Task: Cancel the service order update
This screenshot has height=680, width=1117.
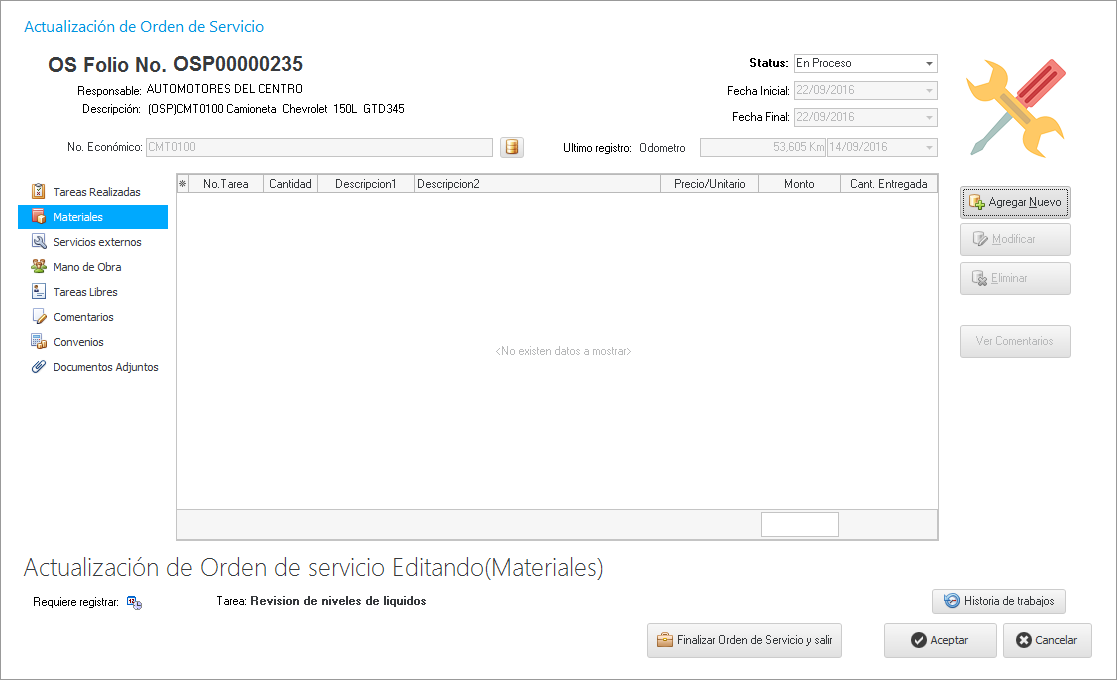Action: 1046,640
